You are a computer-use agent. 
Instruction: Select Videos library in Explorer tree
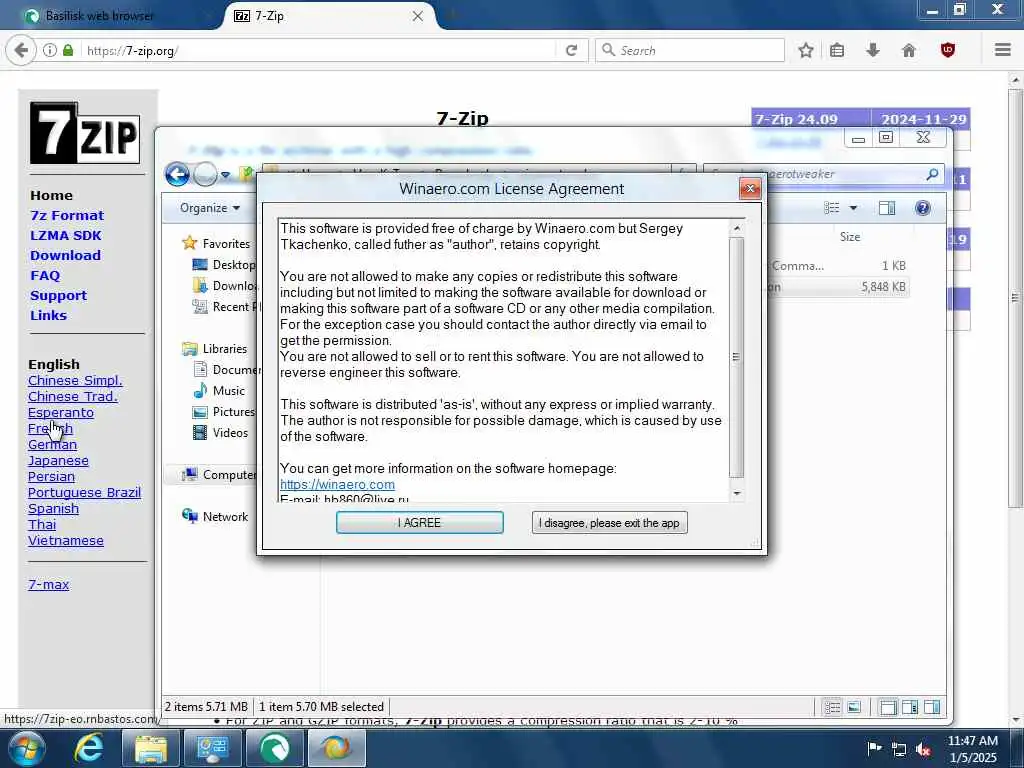[x=230, y=433]
